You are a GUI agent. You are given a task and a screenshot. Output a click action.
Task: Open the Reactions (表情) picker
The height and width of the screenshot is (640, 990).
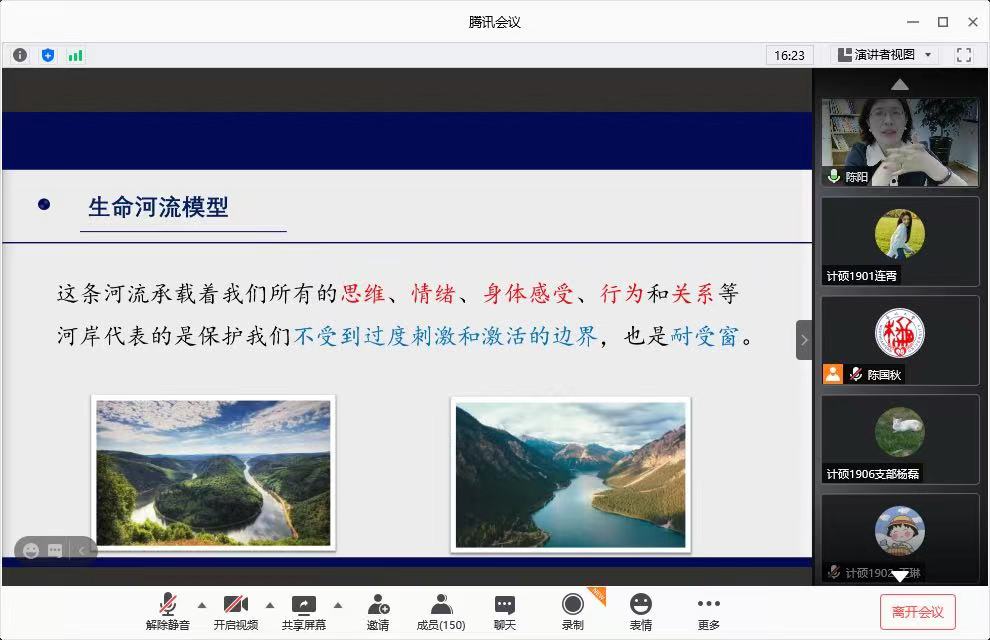(x=641, y=611)
